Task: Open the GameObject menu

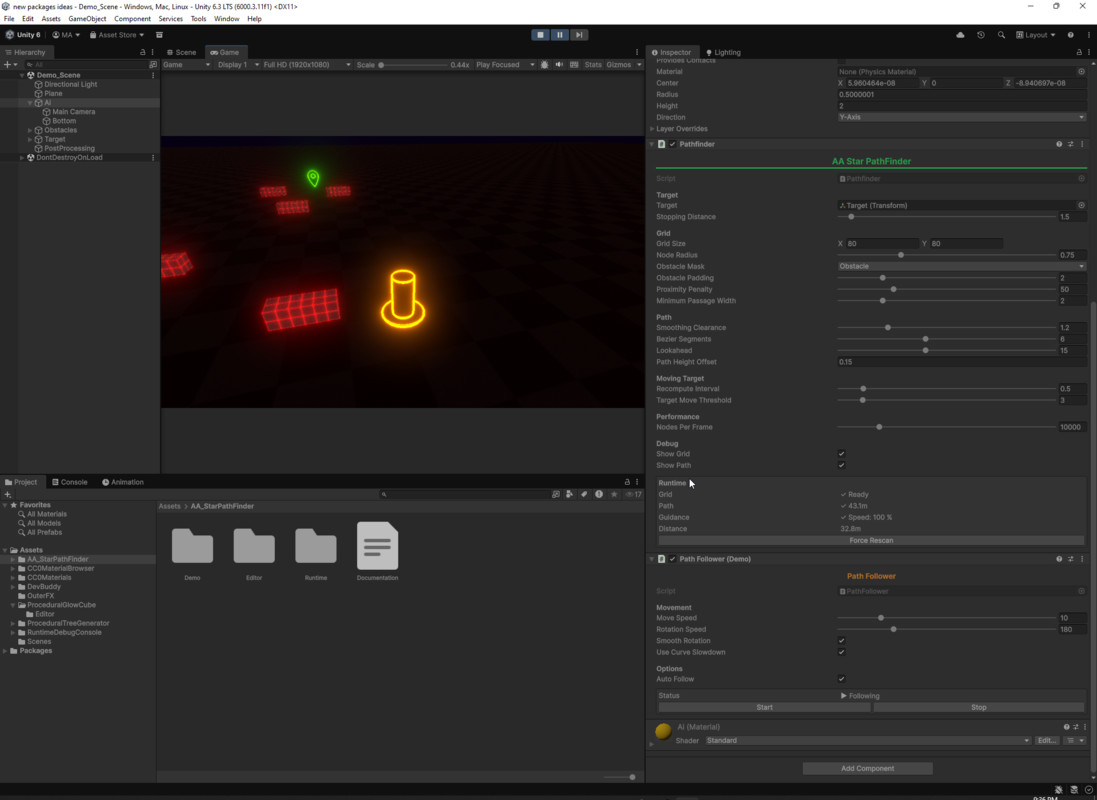Action: coord(87,19)
